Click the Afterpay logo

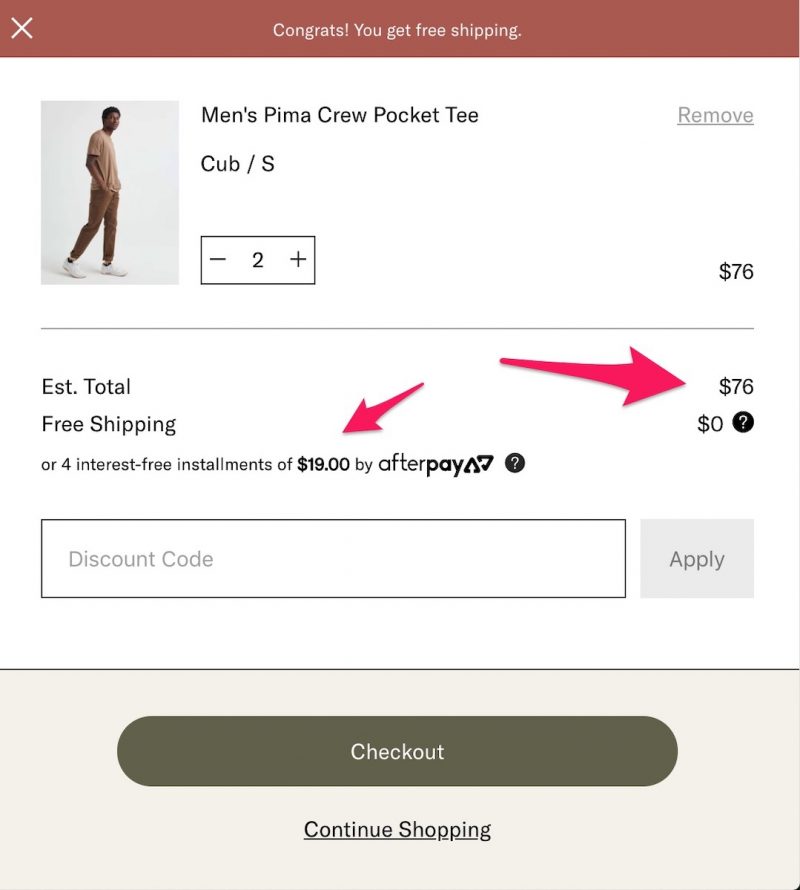click(x=436, y=464)
